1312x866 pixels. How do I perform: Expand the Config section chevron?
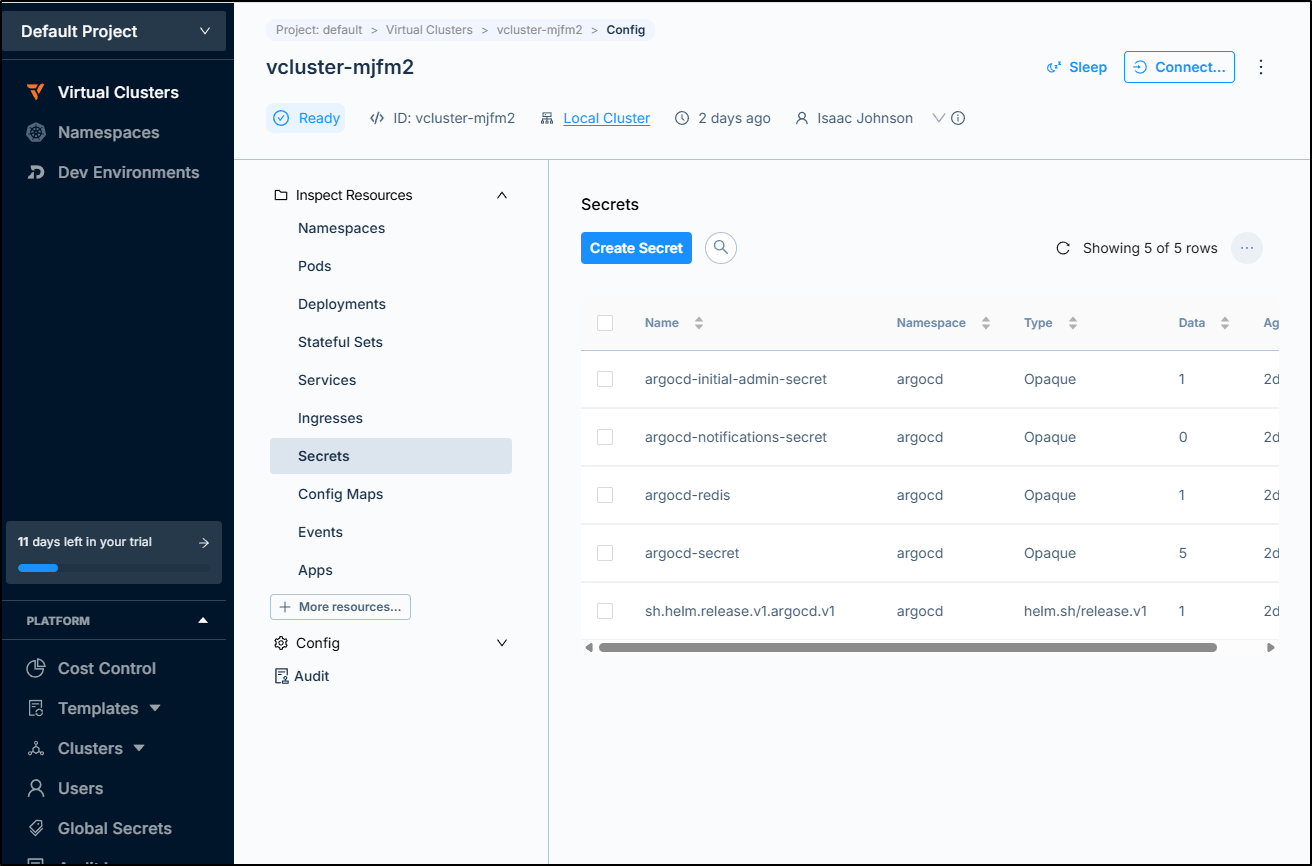tap(502, 643)
